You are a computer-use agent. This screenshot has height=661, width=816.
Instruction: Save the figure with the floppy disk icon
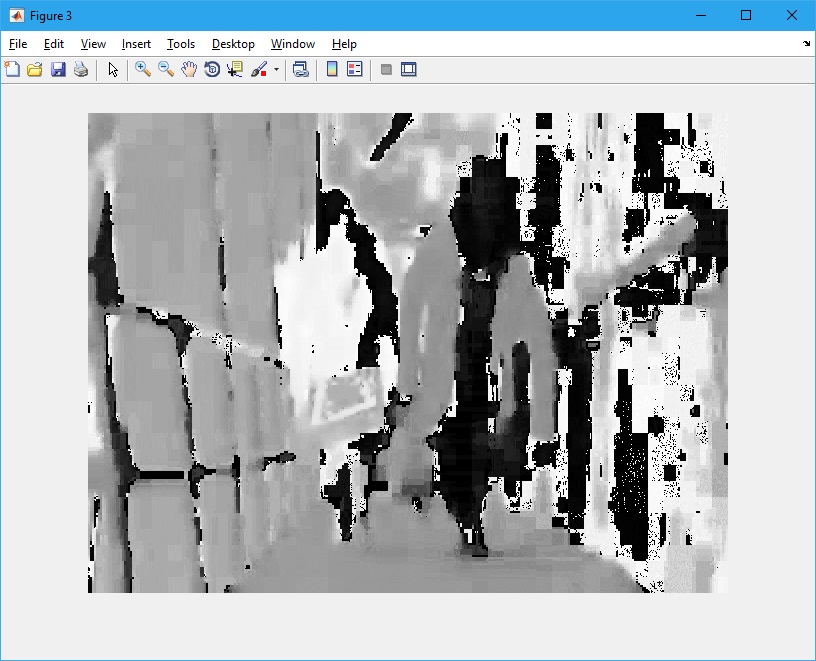click(x=58, y=69)
